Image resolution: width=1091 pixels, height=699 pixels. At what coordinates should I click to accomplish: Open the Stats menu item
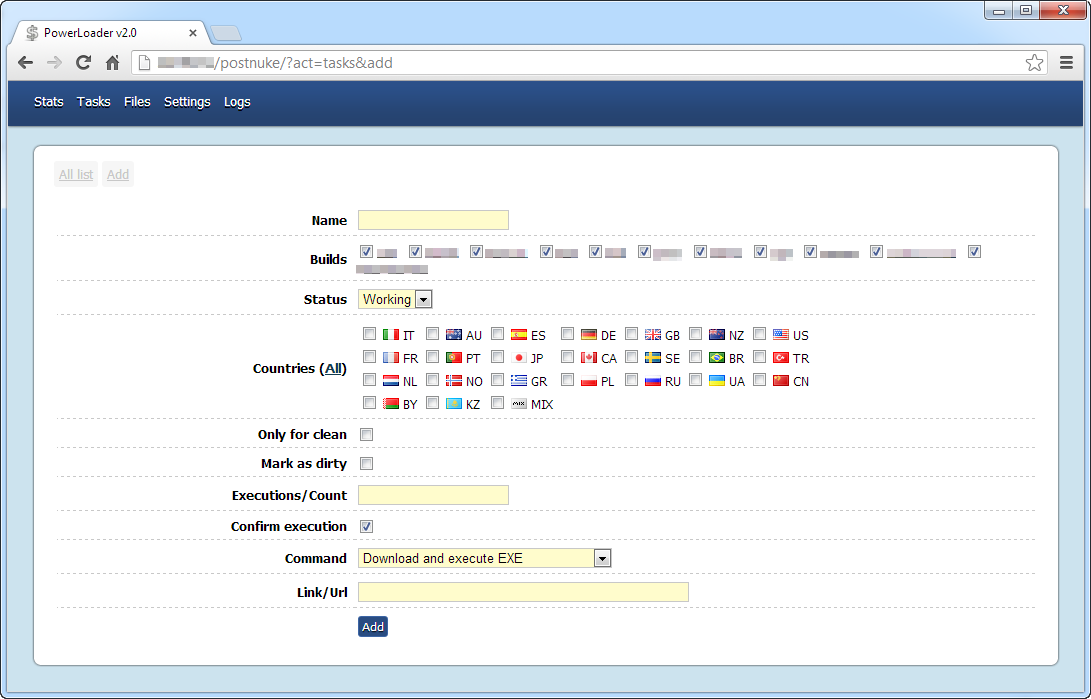click(x=49, y=102)
